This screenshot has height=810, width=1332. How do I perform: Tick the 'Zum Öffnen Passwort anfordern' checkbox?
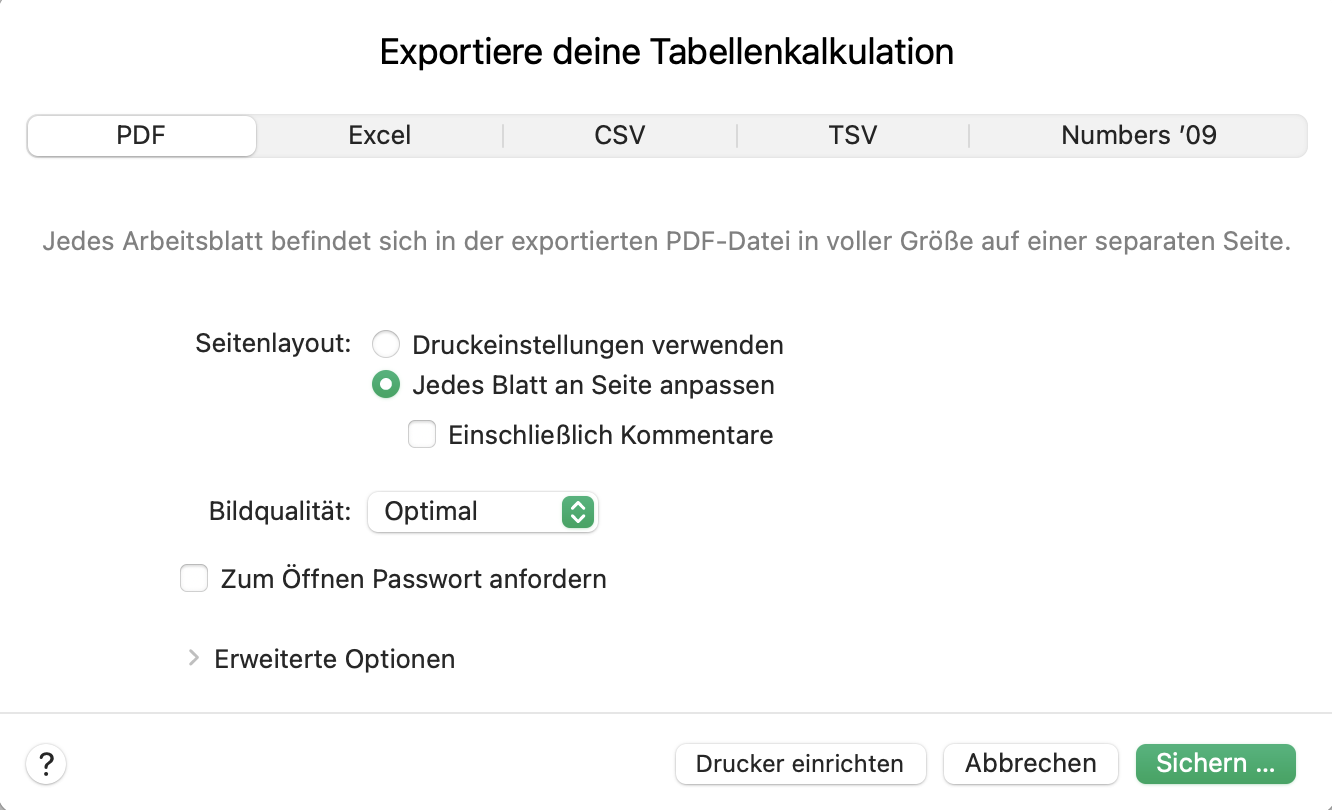194,579
